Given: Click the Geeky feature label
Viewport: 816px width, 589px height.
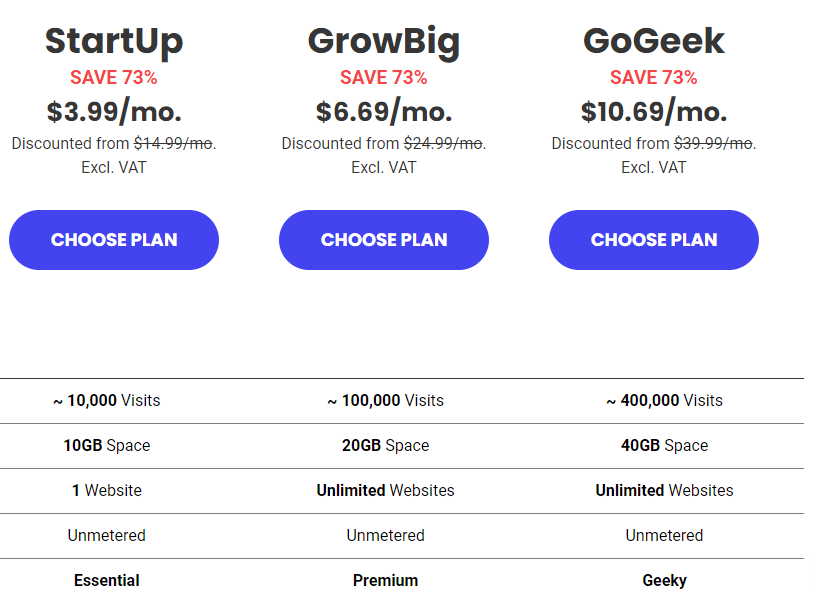Looking at the screenshot, I should tap(665, 580).
